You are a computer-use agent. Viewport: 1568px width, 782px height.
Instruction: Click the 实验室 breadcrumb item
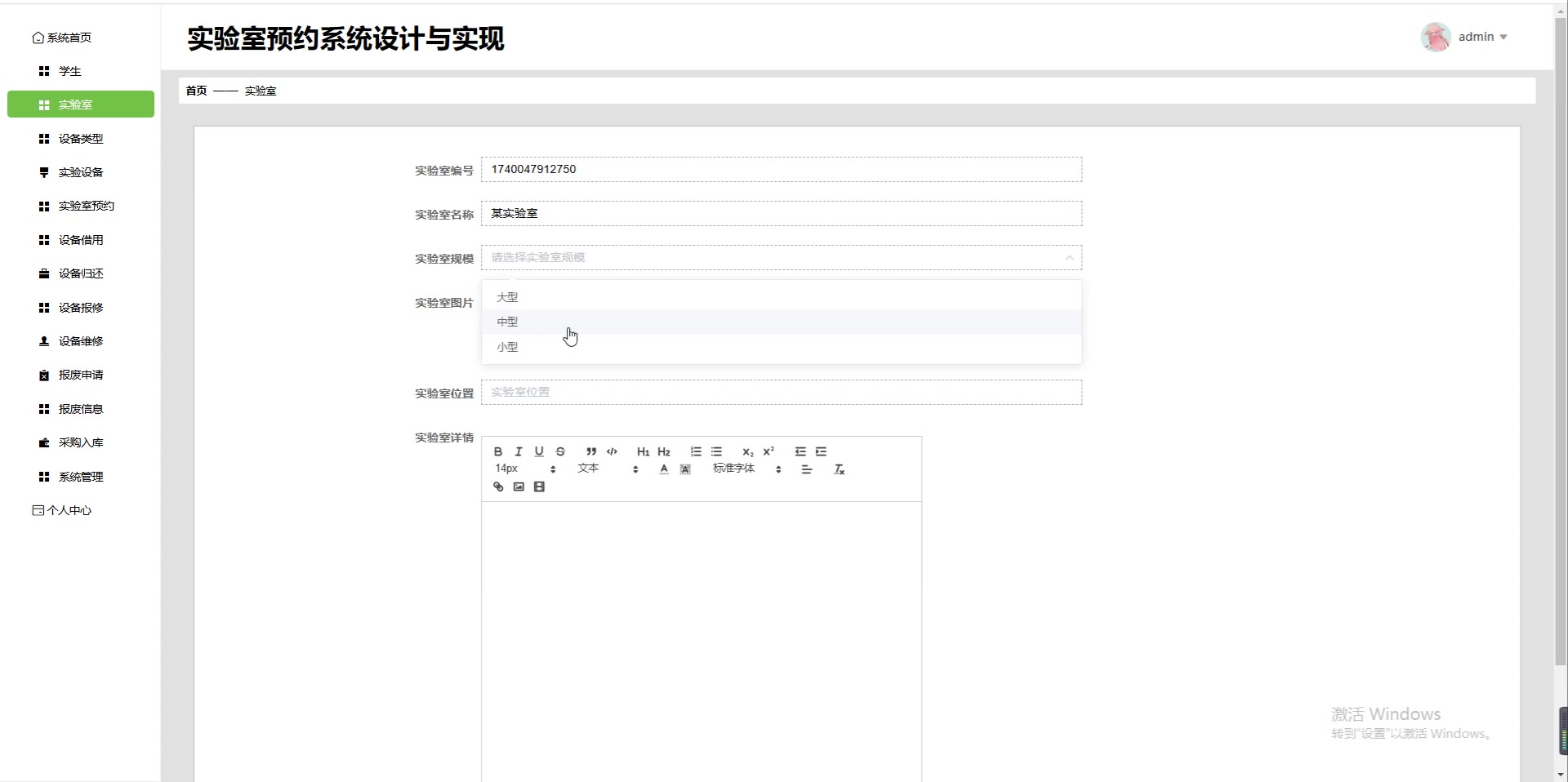click(x=261, y=91)
